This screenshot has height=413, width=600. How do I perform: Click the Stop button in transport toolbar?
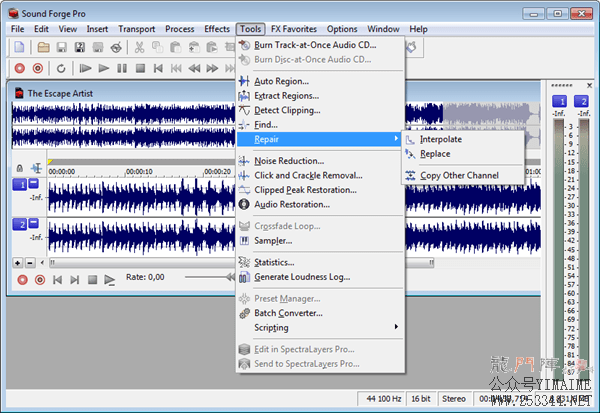pyautogui.click(x=140, y=69)
